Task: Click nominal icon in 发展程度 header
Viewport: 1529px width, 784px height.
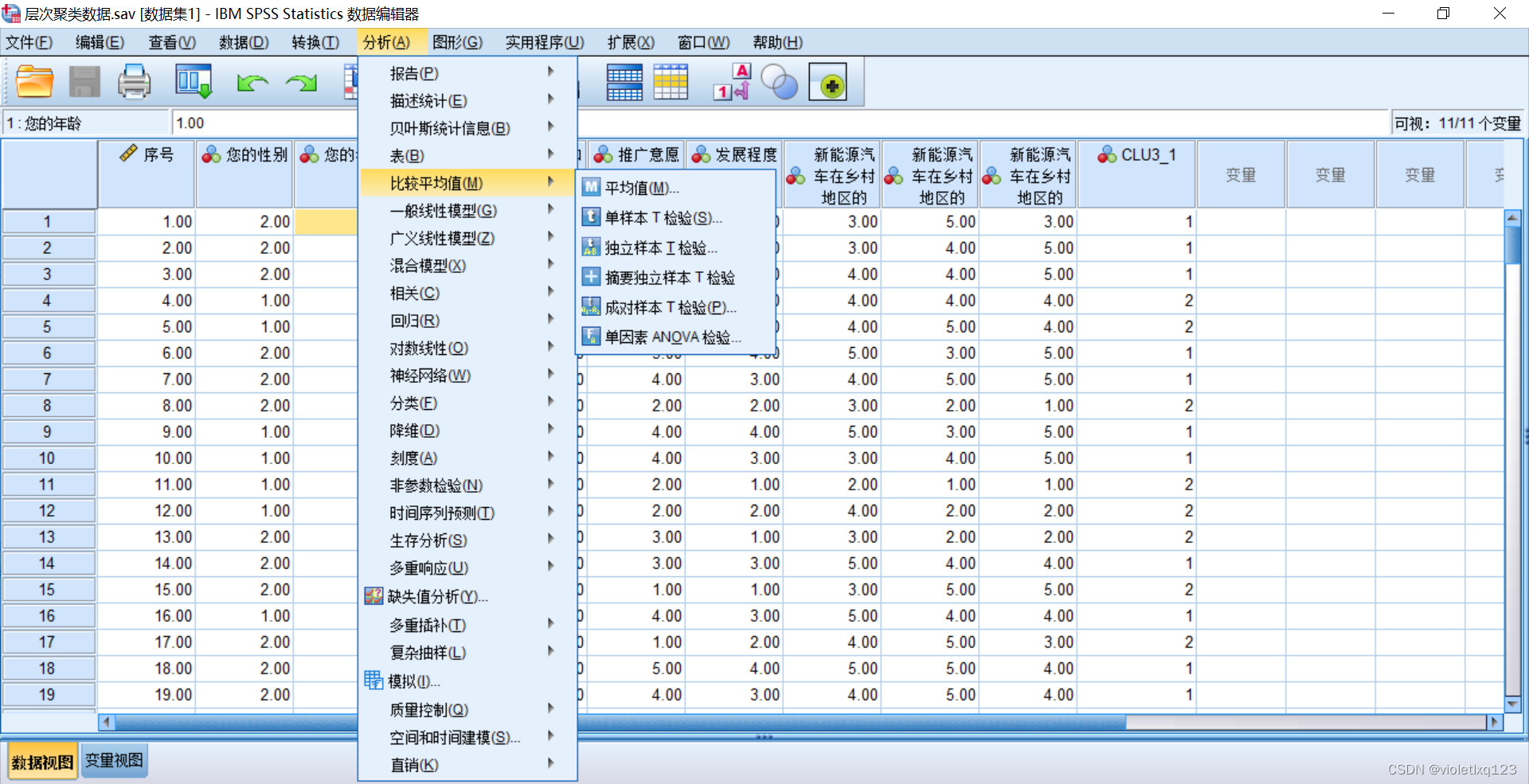Action: tap(701, 154)
